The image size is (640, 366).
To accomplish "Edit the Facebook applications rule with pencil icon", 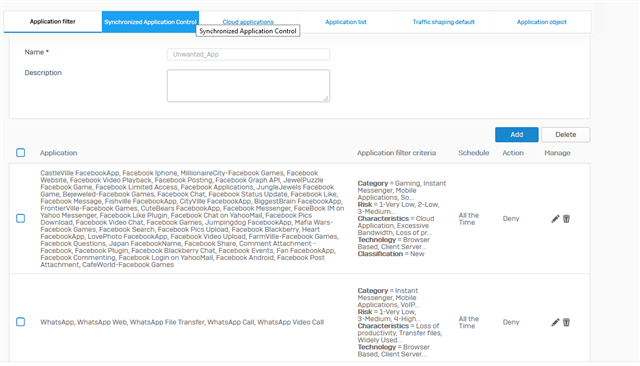I will click(555, 219).
